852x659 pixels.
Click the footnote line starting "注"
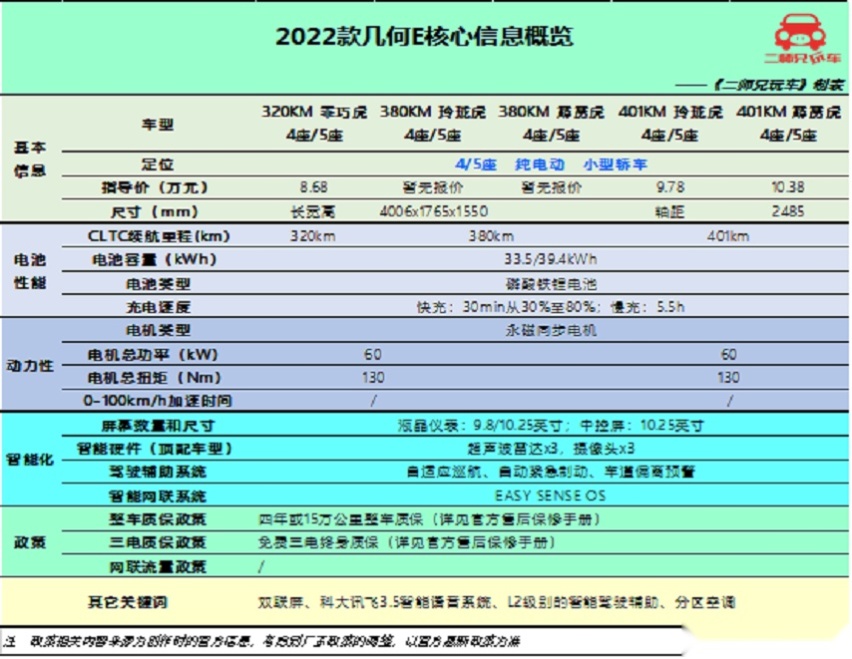pyautogui.click(x=262, y=642)
